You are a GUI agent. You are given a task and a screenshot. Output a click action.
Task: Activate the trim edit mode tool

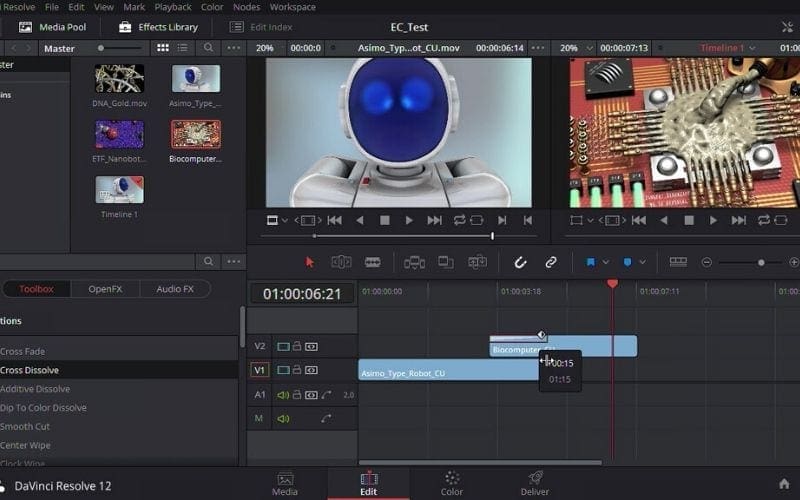point(341,262)
